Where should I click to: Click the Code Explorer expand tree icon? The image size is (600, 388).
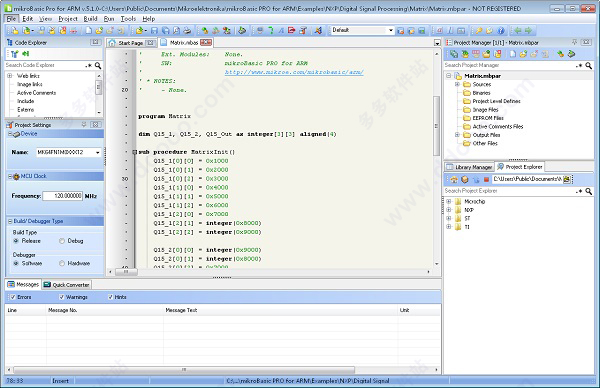(15, 54)
